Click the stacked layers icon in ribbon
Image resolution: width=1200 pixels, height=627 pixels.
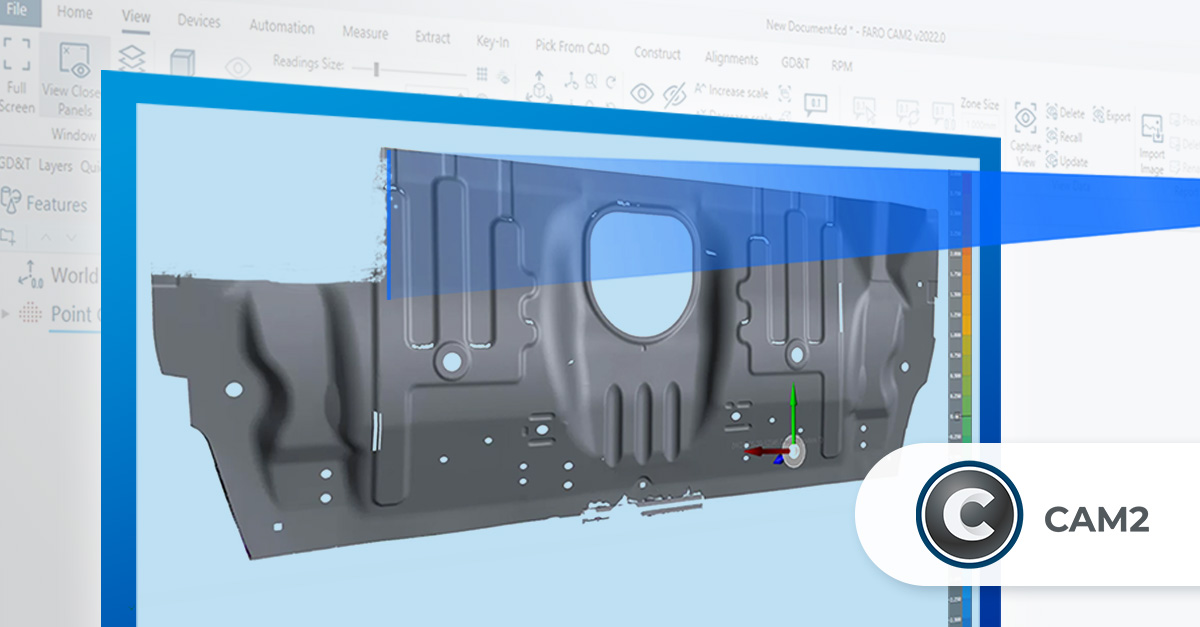(132, 58)
